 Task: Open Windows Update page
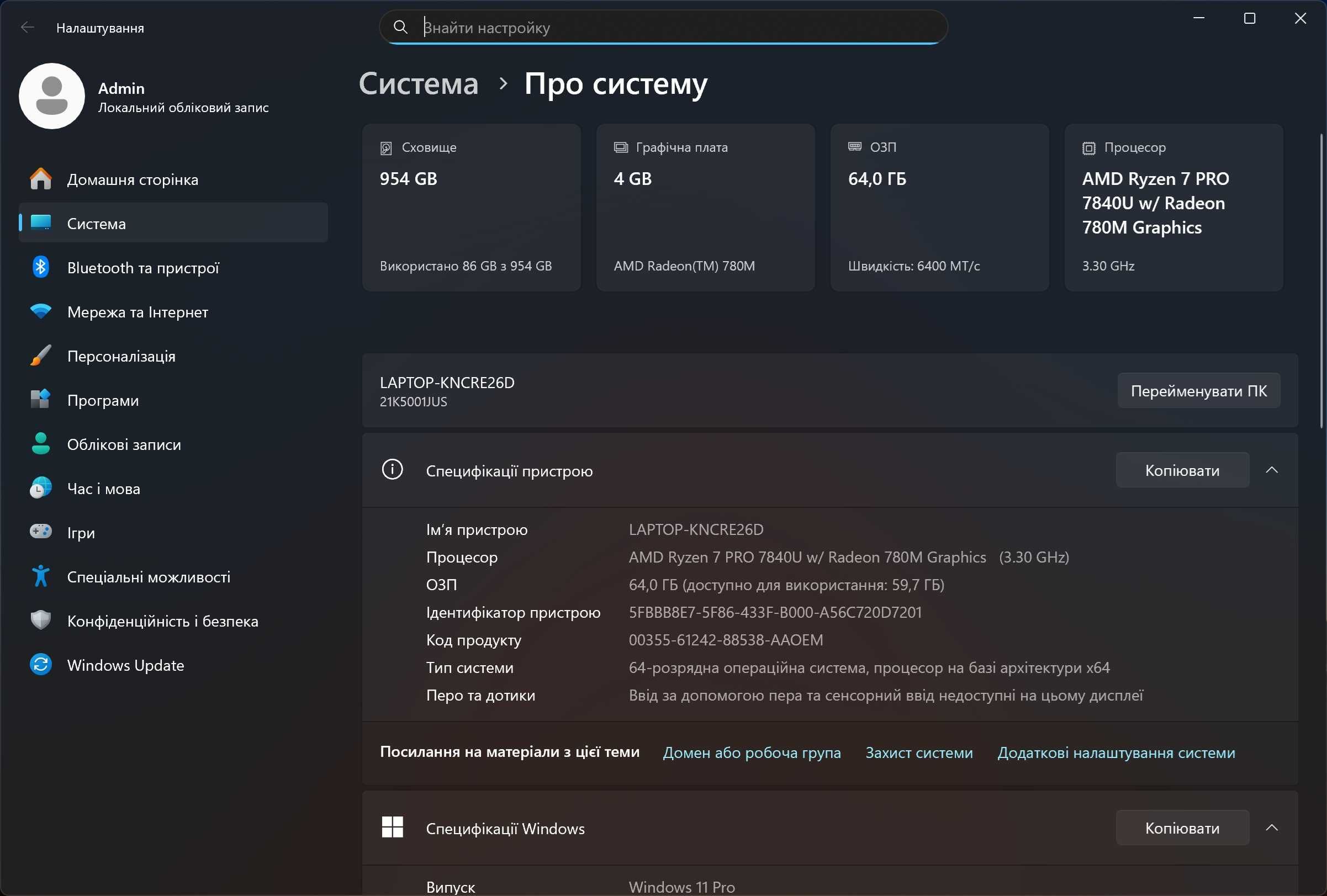173,665
